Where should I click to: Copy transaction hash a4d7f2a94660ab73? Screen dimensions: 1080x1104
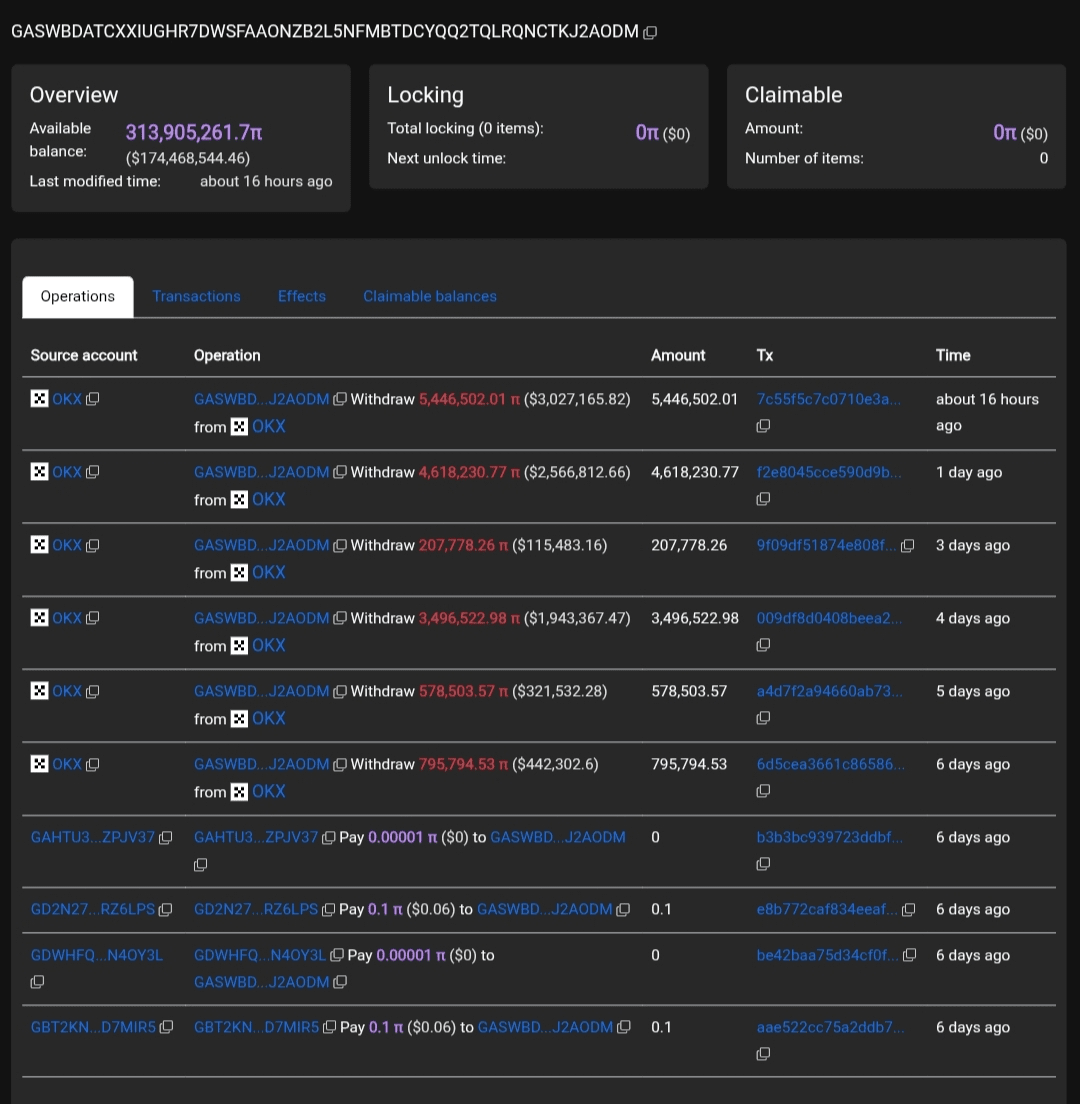point(763,718)
